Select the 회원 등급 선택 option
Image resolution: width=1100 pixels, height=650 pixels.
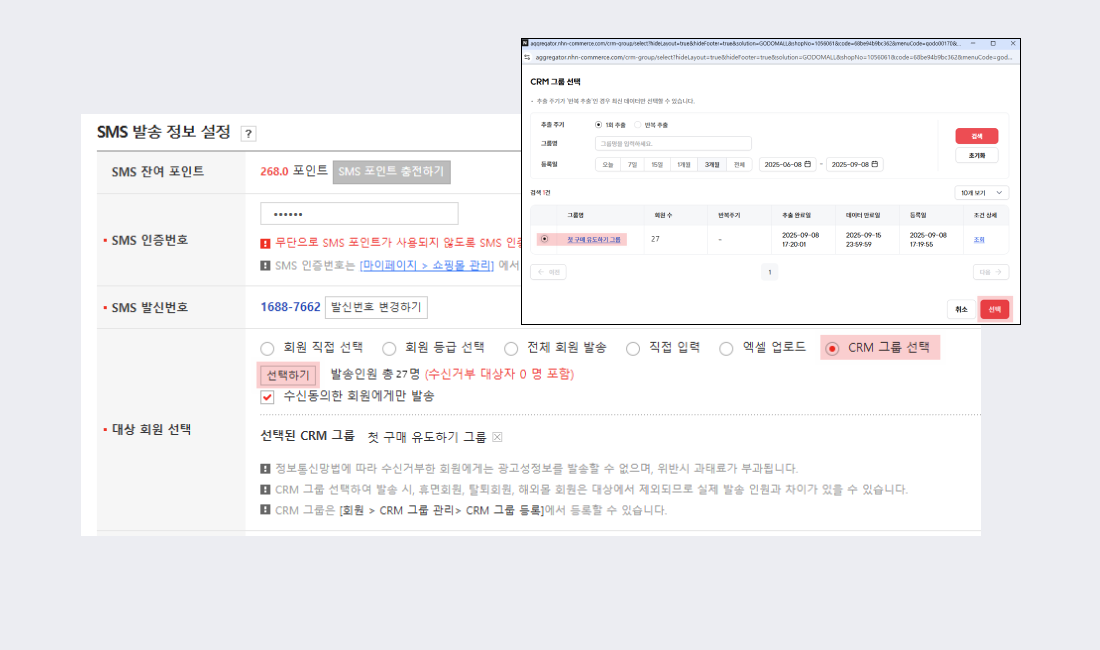390,348
